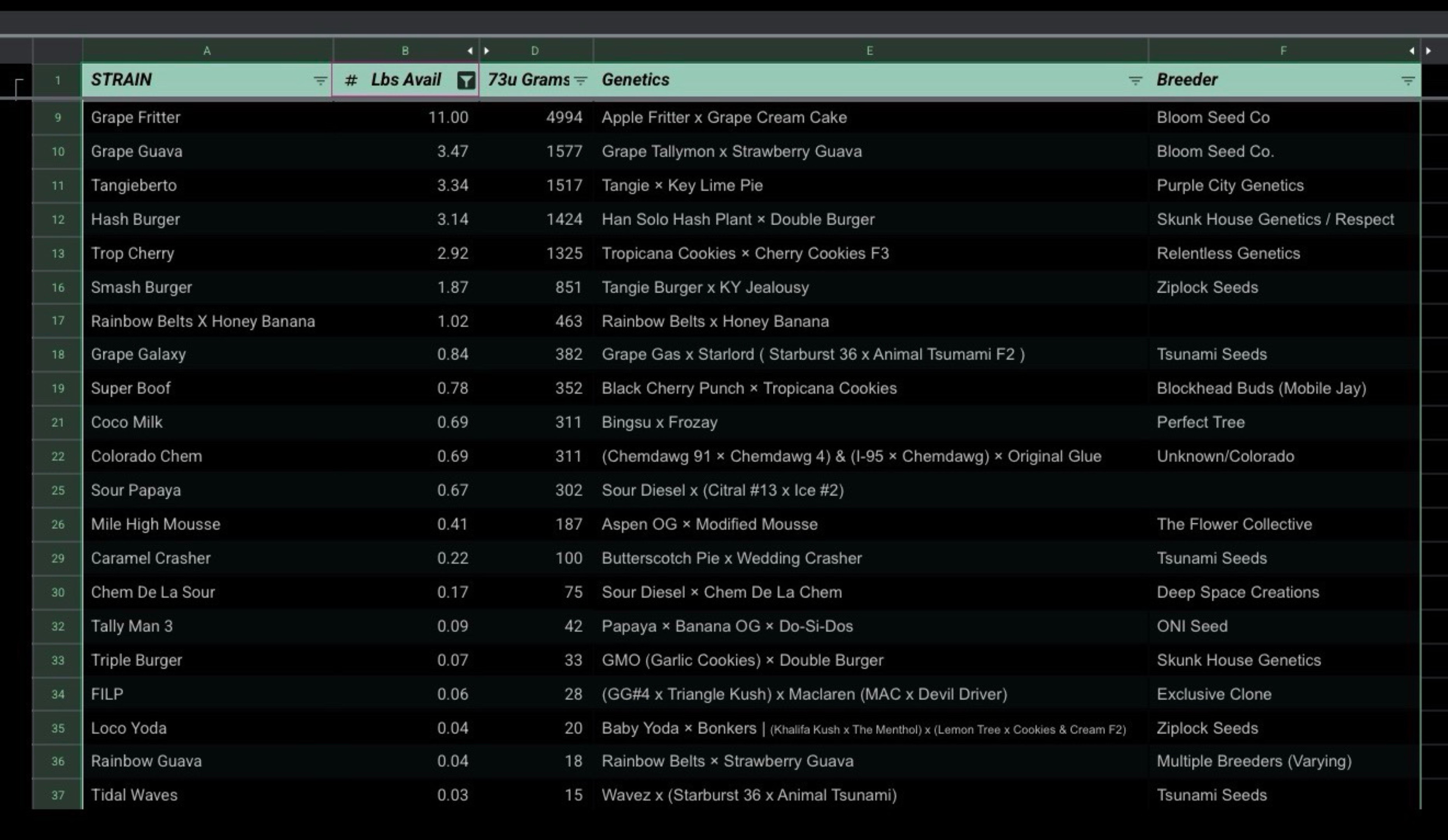
Task: Select the Hash Burger strain cell
Action: 207,219
